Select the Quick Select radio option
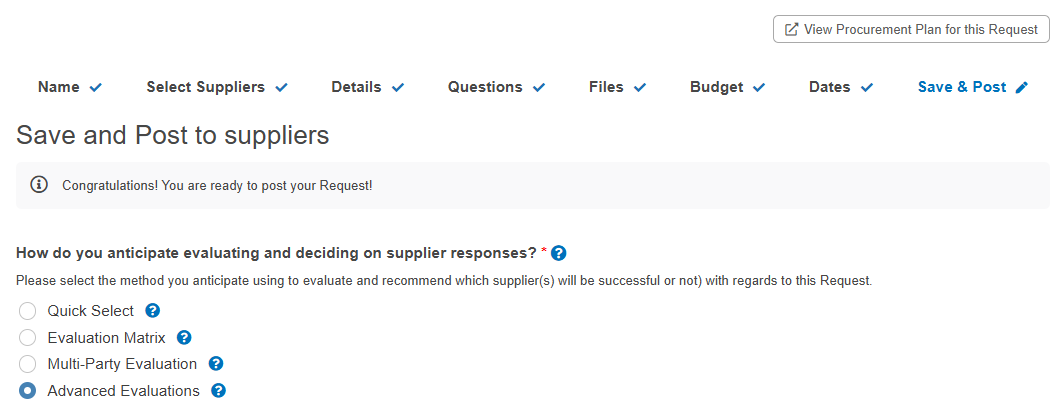 (27, 311)
